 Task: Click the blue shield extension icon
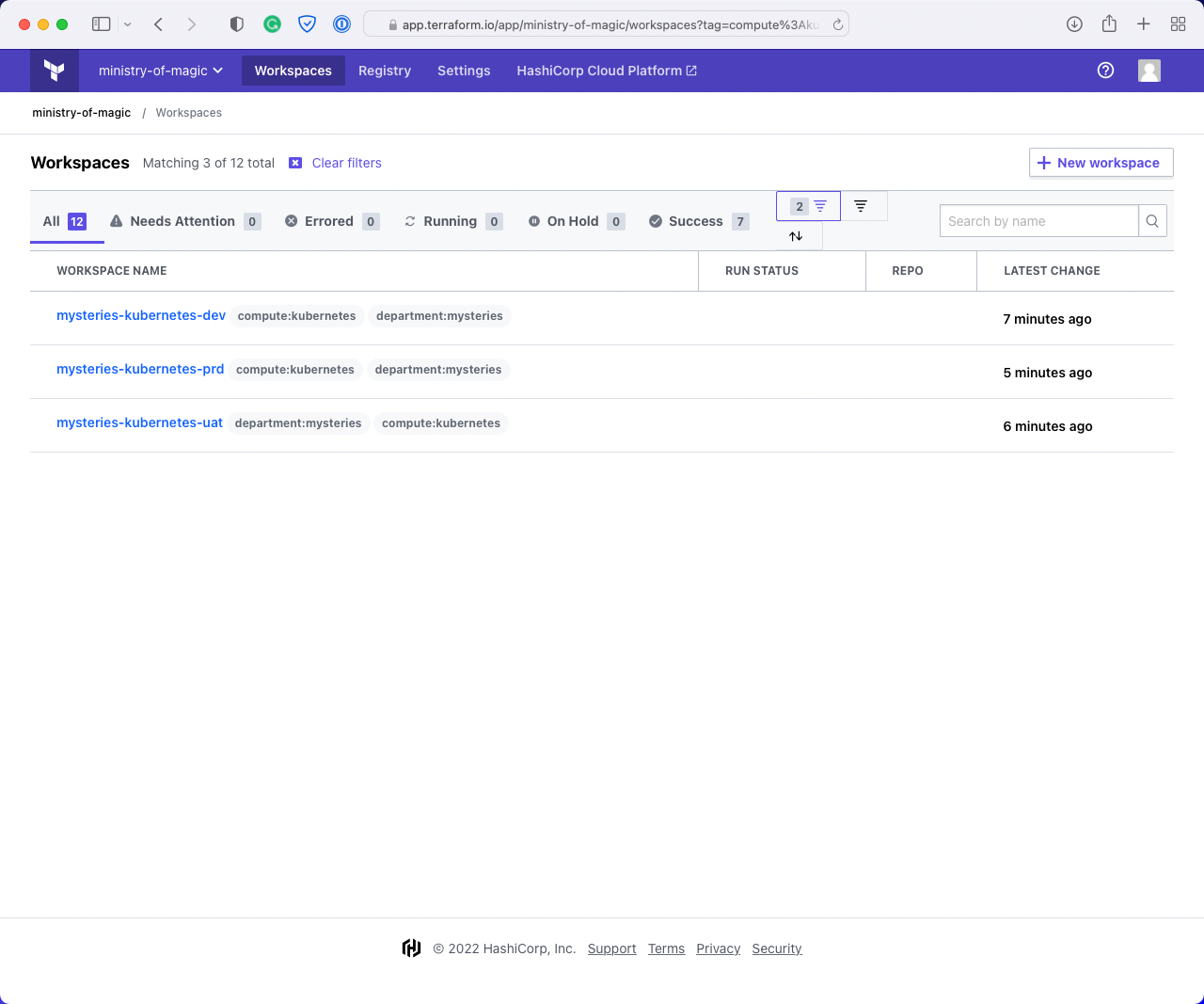click(307, 24)
